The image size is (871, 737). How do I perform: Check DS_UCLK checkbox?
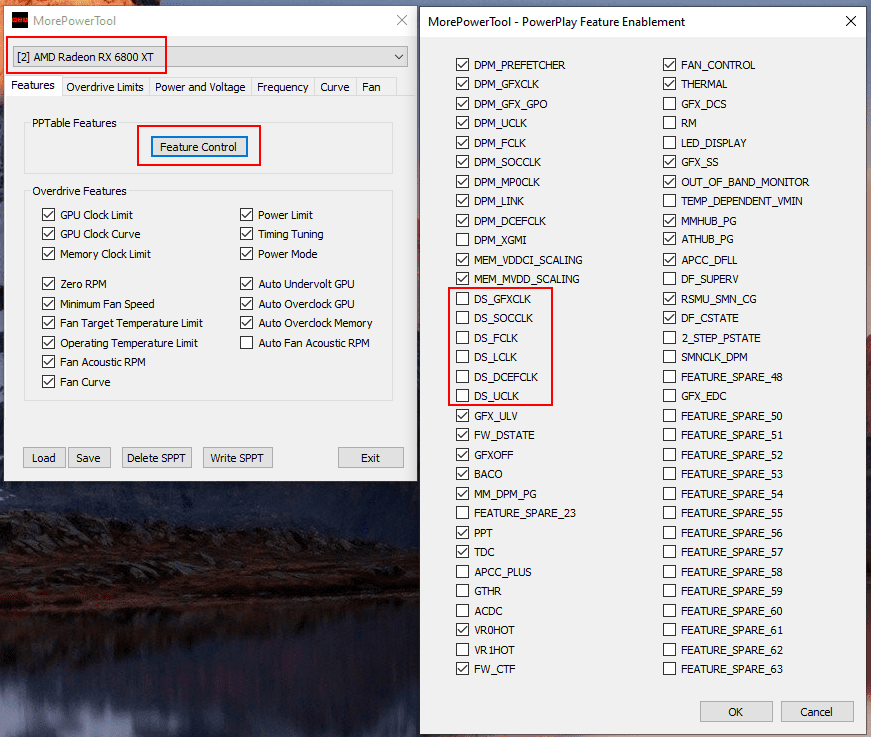(x=462, y=396)
